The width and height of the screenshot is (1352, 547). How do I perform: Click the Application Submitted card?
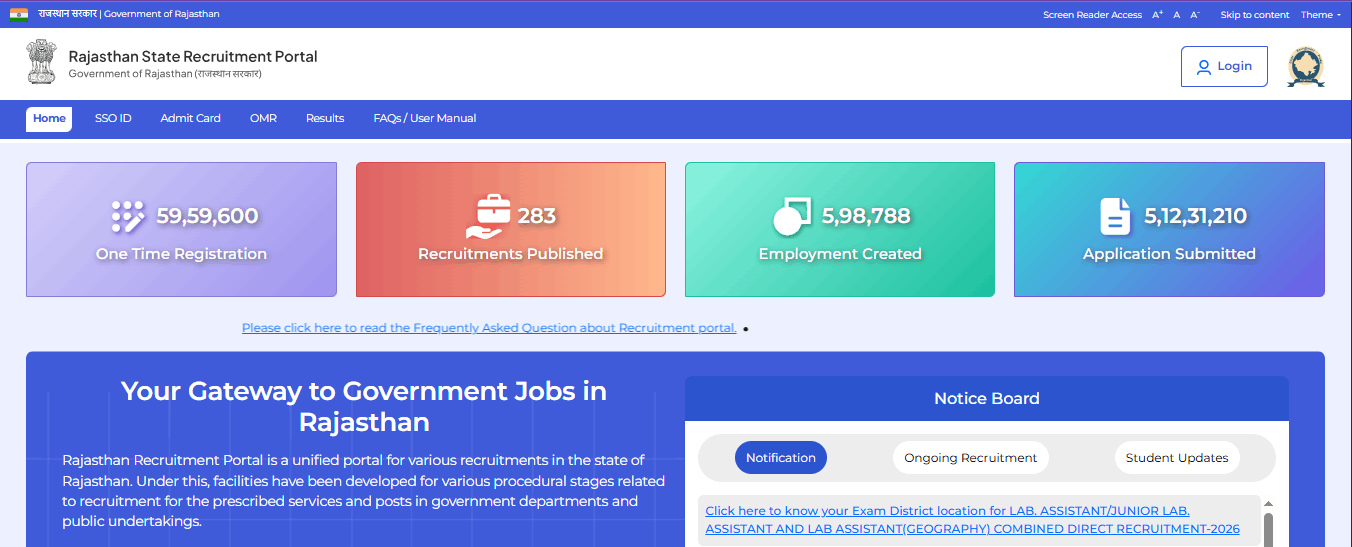tap(1169, 230)
